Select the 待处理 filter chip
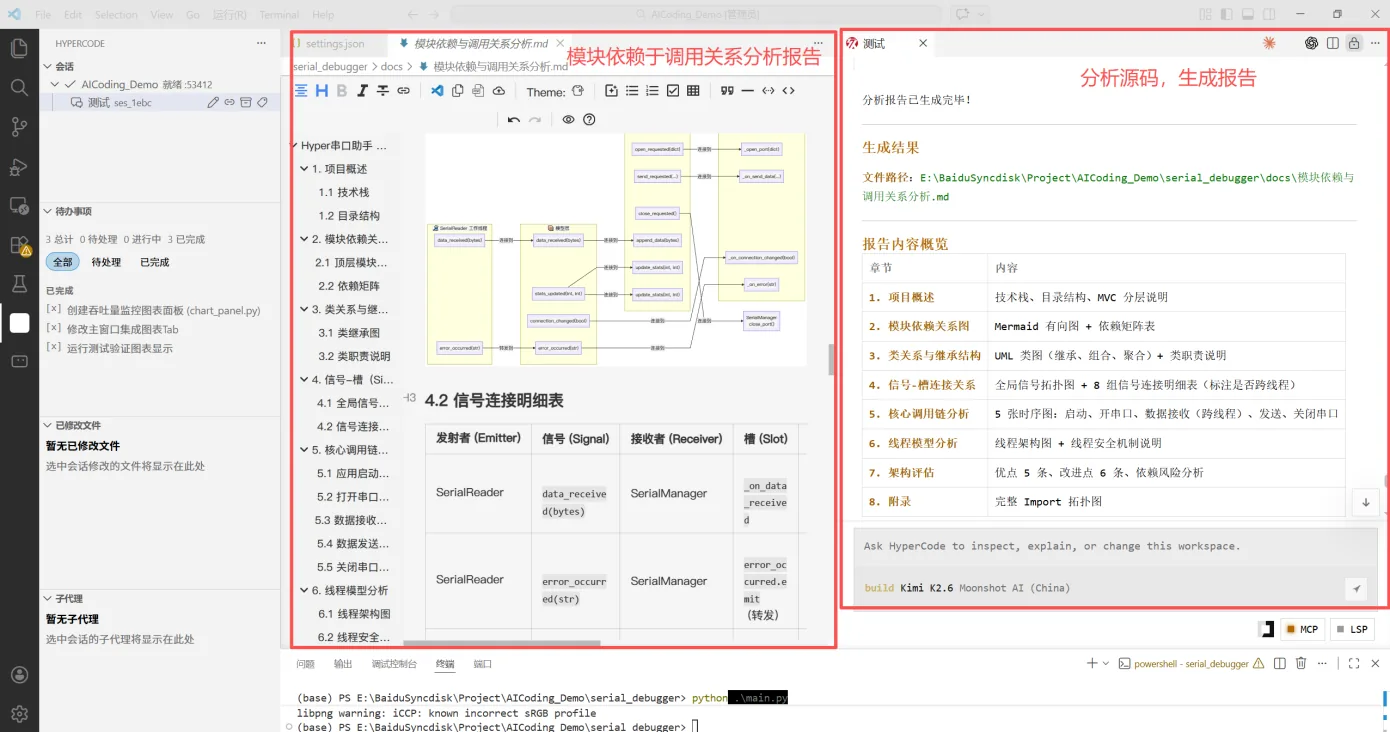The height and width of the screenshot is (732, 1390). tap(106, 262)
